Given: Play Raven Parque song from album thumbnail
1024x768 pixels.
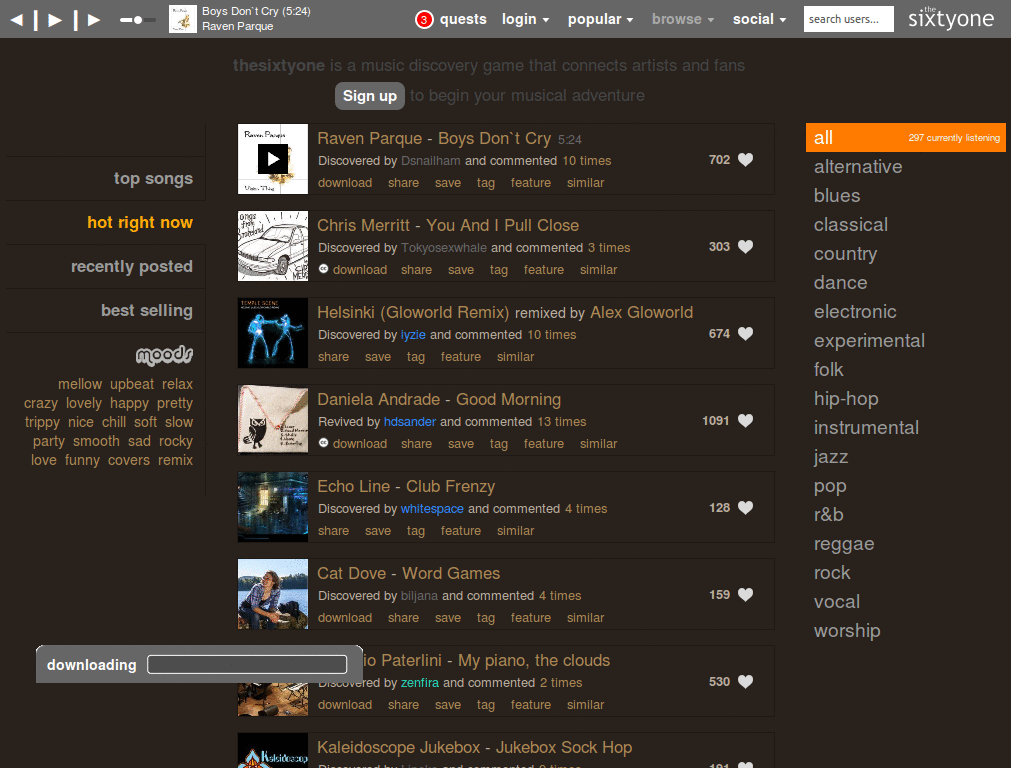Looking at the screenshot, I should click(x=272, y=158).
